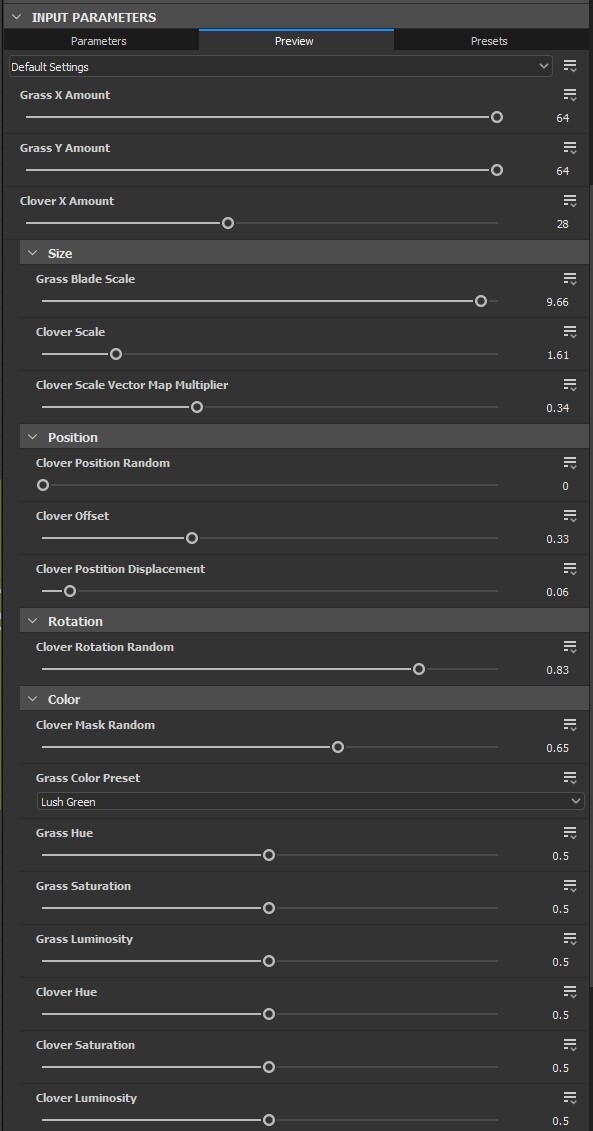Open options icon for Grass Color Preset
The width and height of the screenshot is (593, 1131).
(570, 778)
